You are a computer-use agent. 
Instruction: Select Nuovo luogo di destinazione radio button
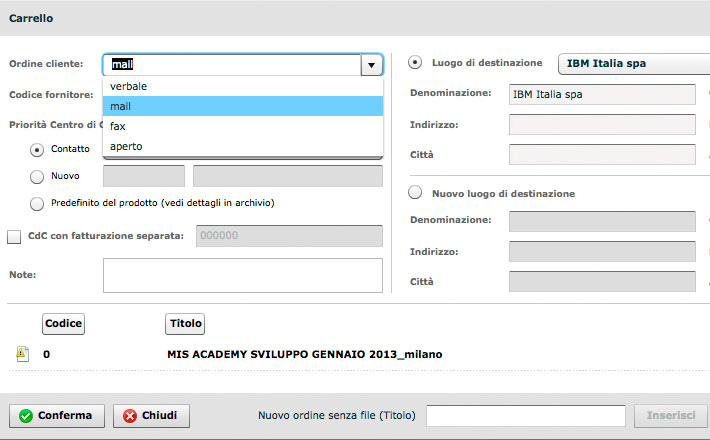(x=415, y=192)
